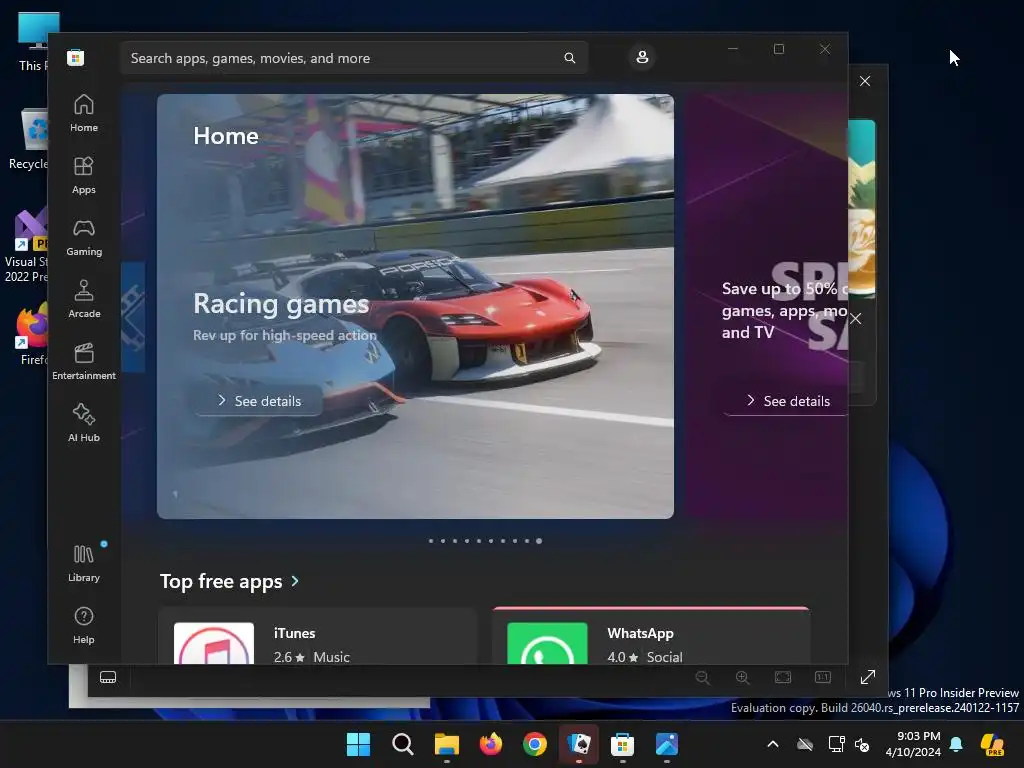Select the last carousel page dot
This screenshot has height=768, width=1024.
[539, 541]
